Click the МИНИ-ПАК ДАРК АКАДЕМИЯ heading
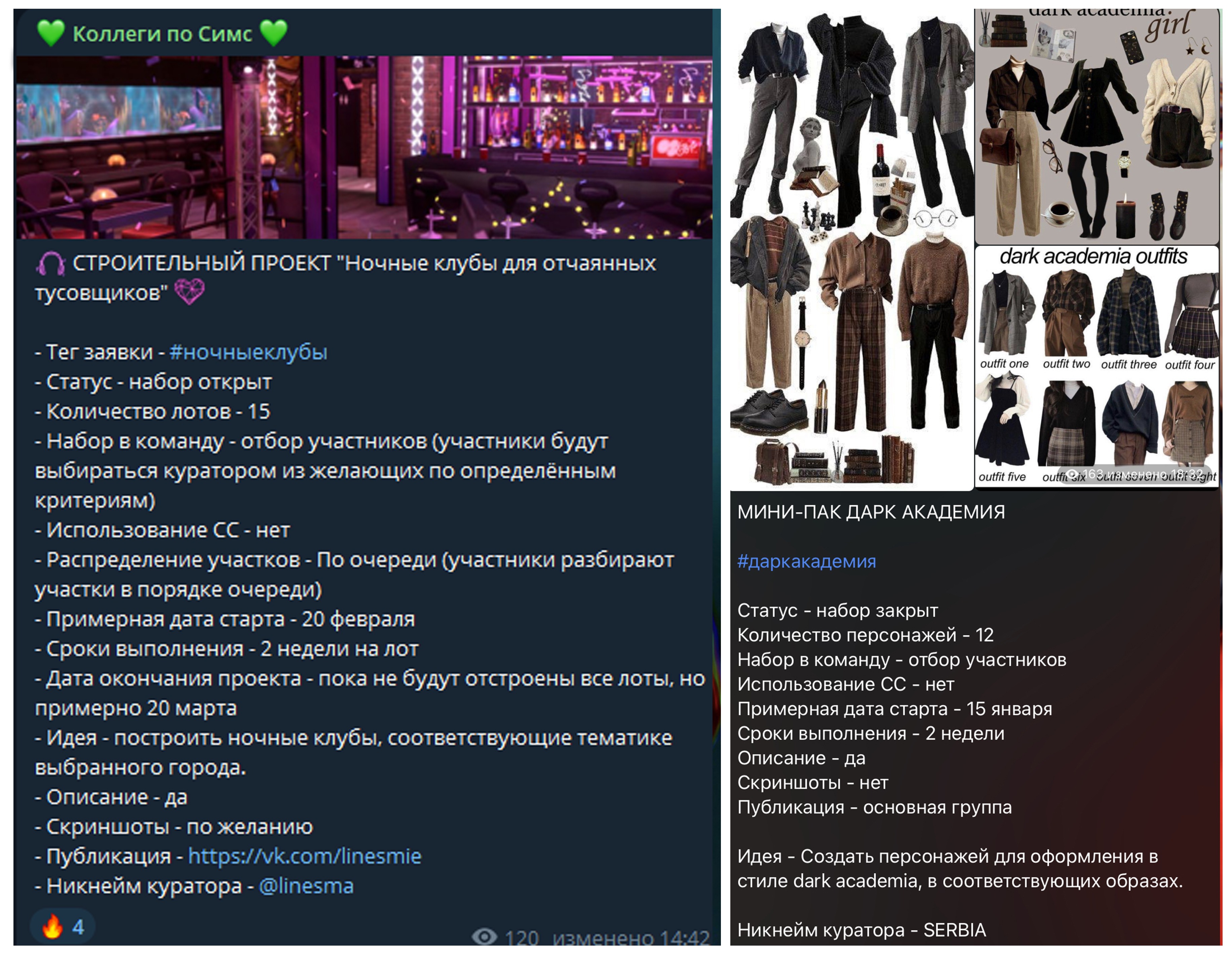Image resolution: width=1232 pixels, height=953 pixels. point(871,512)
